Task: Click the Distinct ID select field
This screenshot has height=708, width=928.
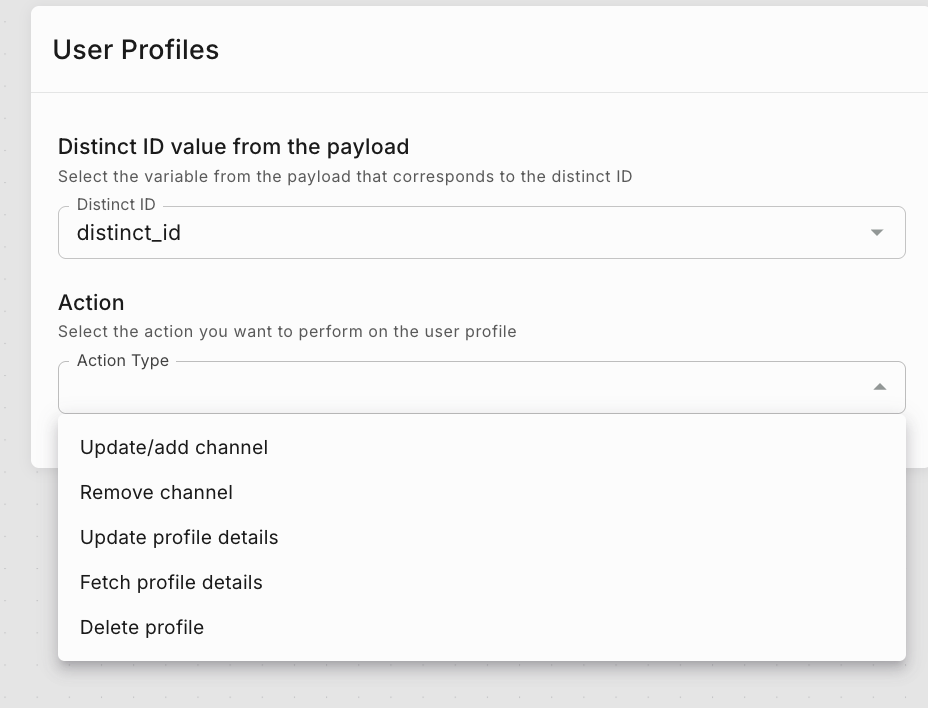Action: tap(480, 233)
